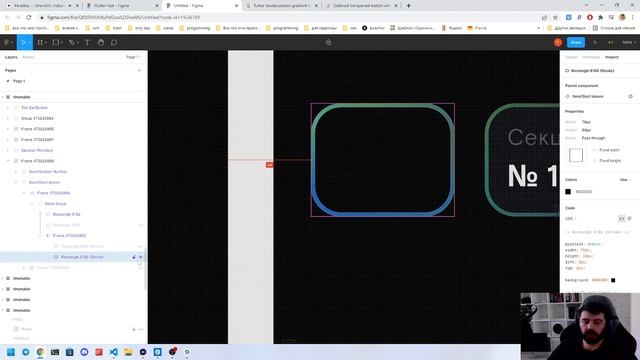Expand the Item/Section Number layer
This screenshot has height=360, width=640.
[x=16, y=172]
